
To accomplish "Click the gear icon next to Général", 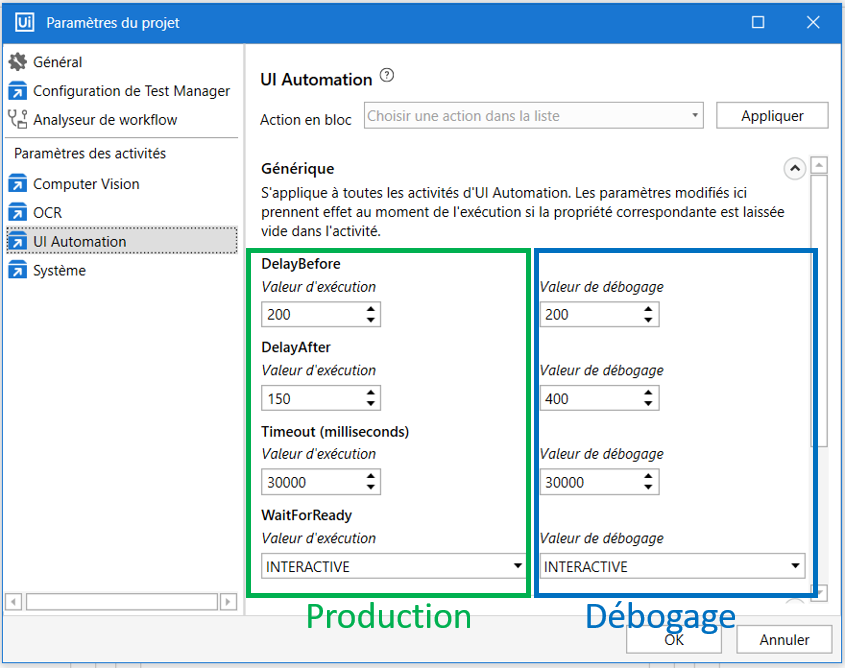I will pos(18,62).
